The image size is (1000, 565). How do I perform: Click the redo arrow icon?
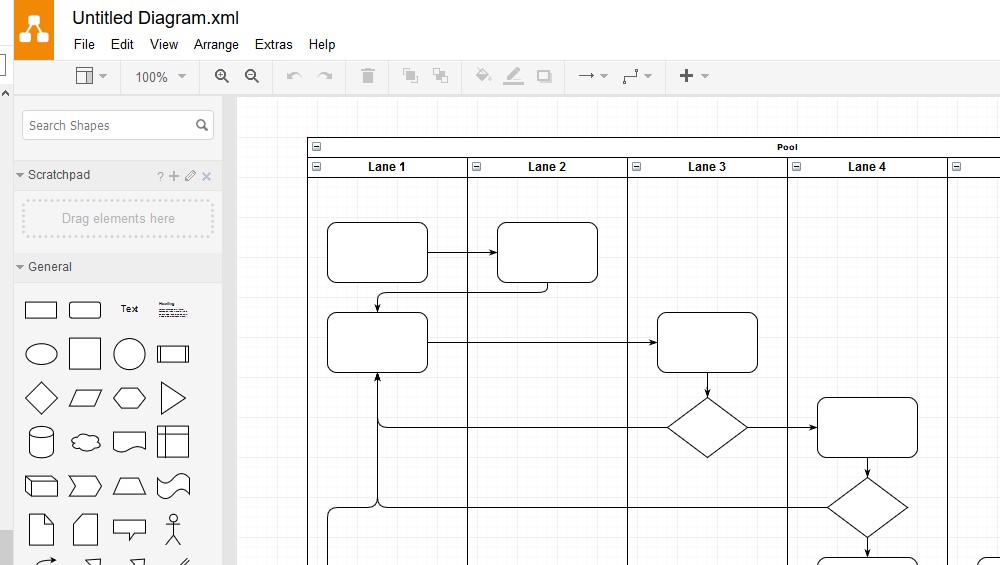(x=325, y=76)
